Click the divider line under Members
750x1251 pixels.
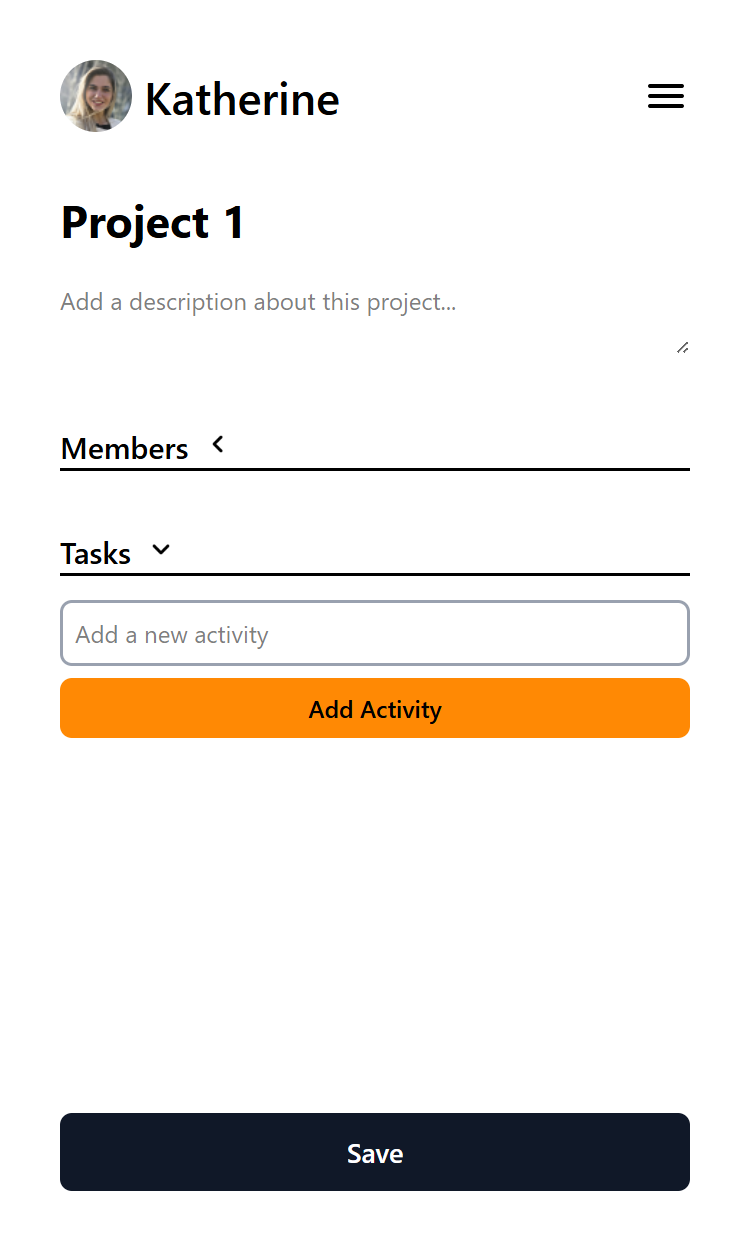(x=375, y=469)
